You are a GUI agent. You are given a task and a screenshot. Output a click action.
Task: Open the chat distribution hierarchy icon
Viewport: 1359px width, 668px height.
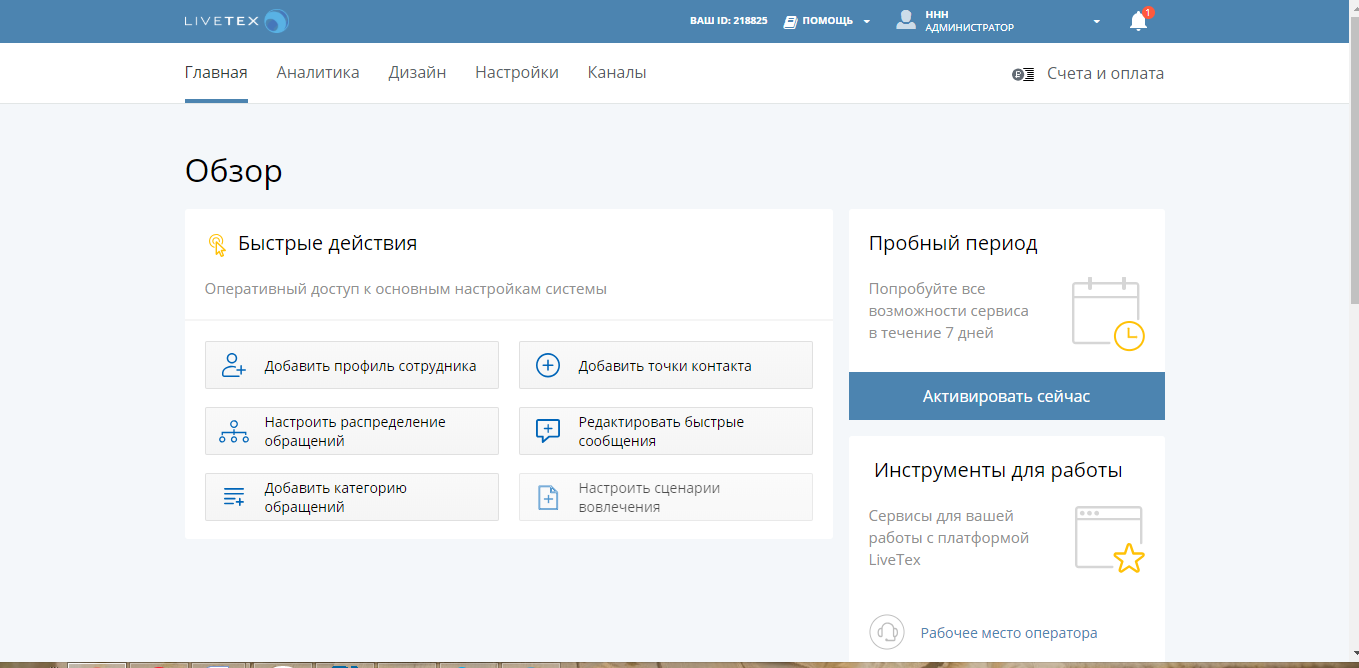click(232, 430)
